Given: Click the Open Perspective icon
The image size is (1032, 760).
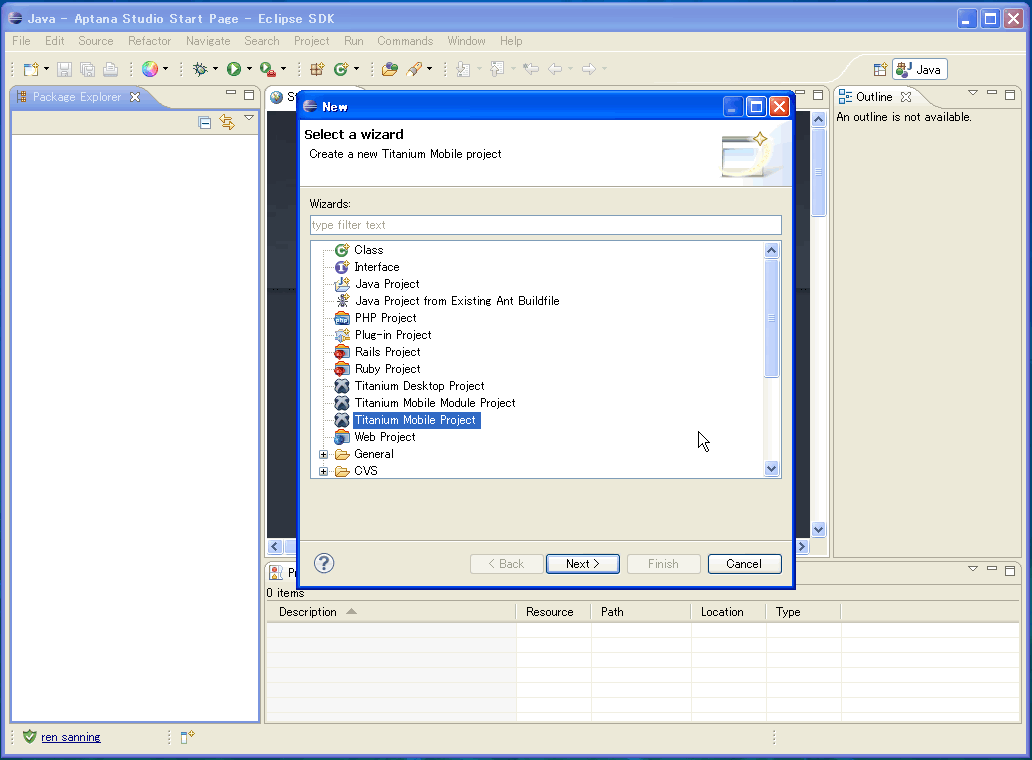Looking at the screenshot, I should pyautogui.click(x=880, y=70).
